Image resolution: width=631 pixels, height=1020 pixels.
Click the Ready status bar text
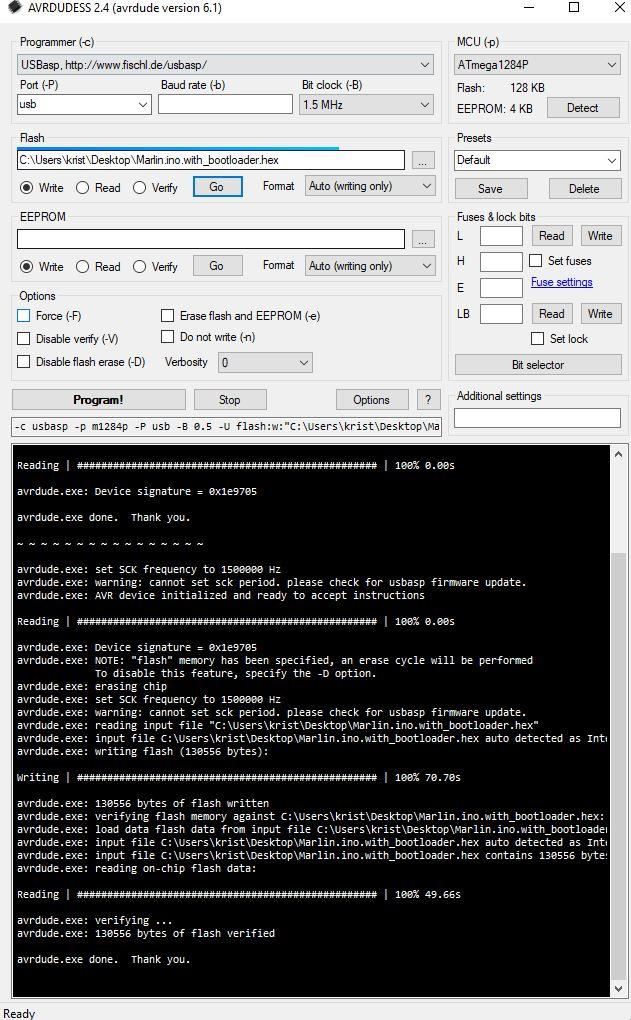[x=19, y=1013]
